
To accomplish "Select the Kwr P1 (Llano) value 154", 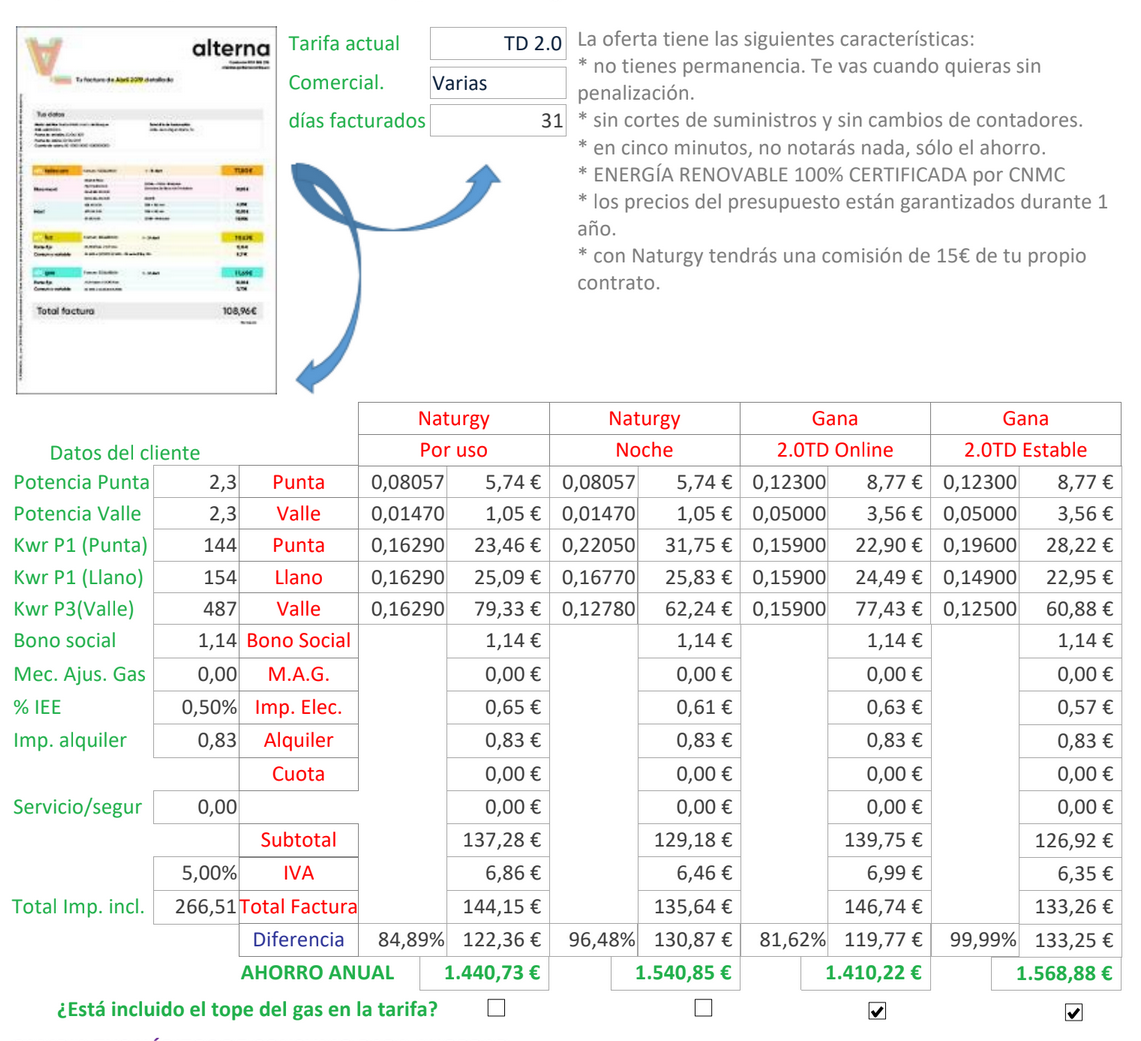I will 196,578.
